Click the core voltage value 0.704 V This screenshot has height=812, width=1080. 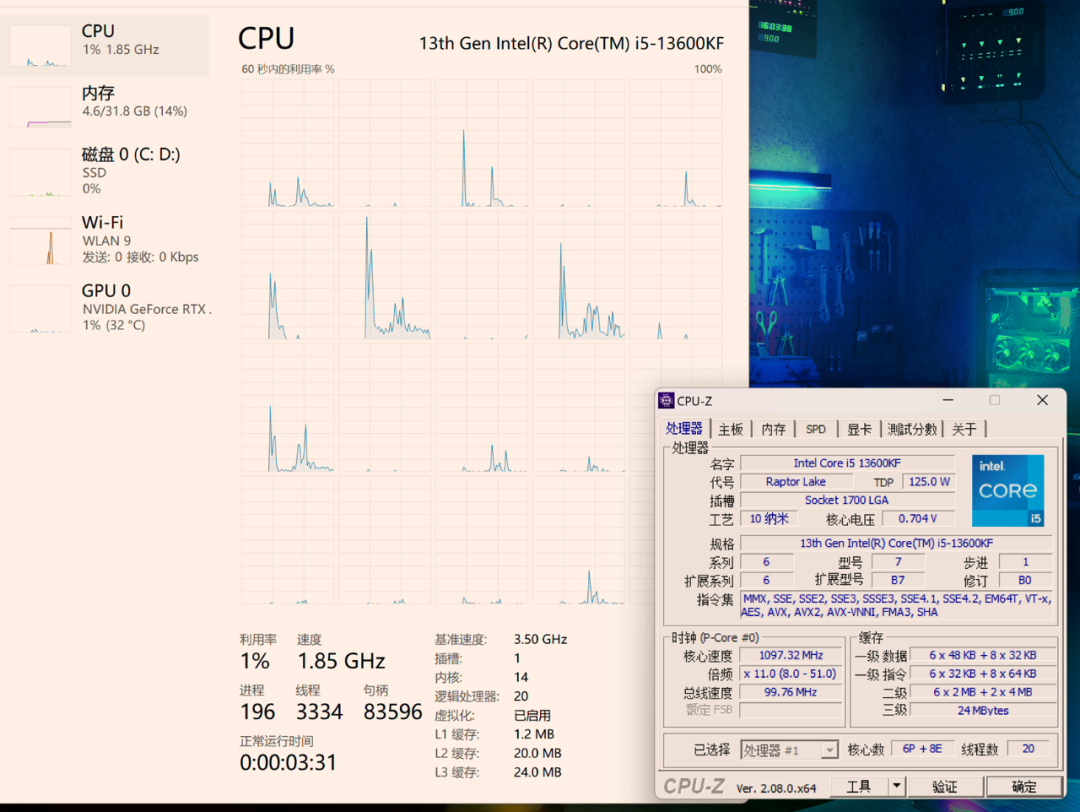tap(917, 519)
